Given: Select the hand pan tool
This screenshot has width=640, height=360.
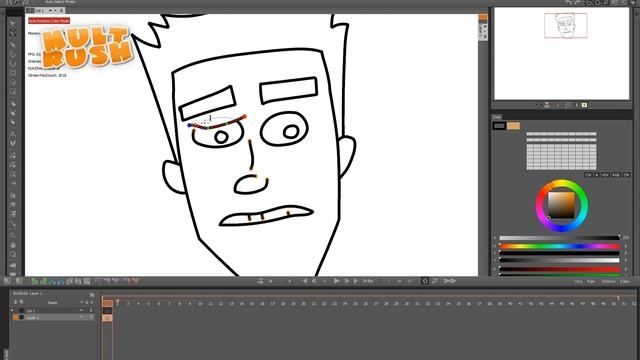Looking at the screenshot, I should [13, 245].
